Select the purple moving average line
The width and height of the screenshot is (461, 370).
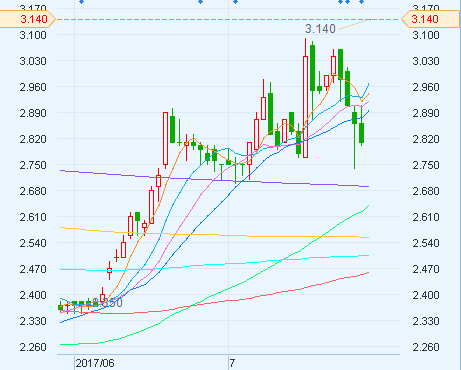click(213, 179)
